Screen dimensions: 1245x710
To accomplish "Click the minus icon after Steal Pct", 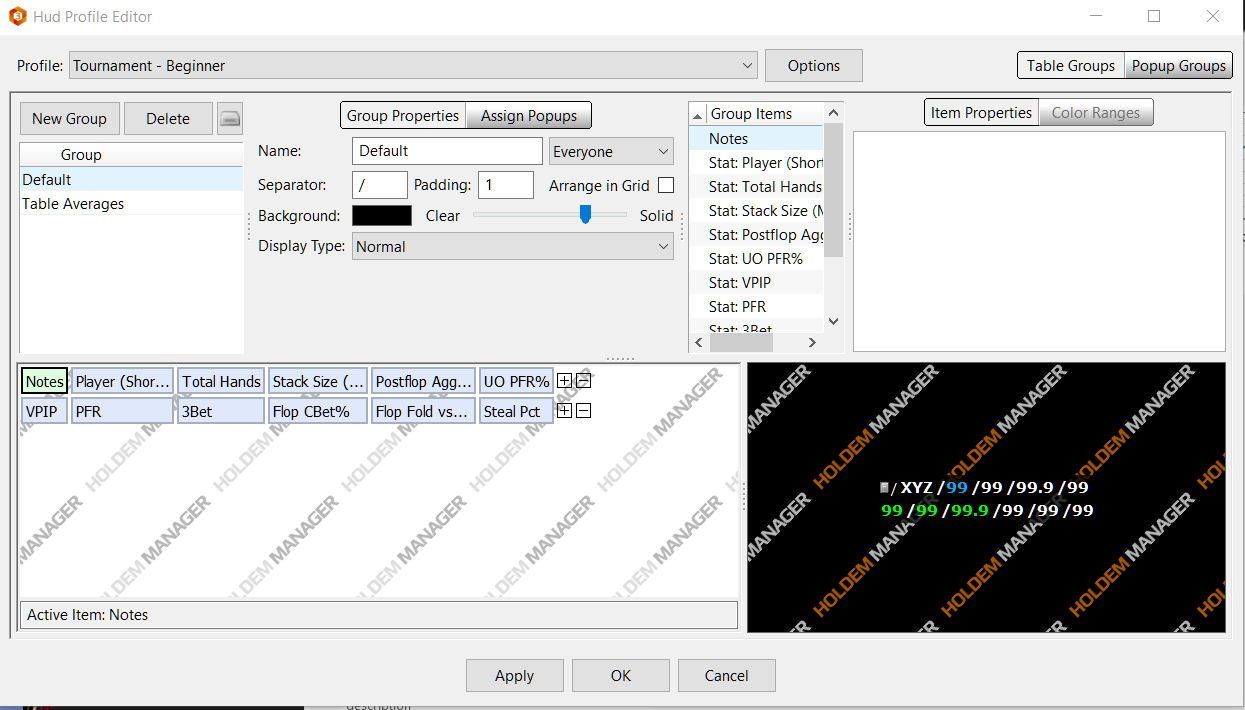I will click(584, 411).
